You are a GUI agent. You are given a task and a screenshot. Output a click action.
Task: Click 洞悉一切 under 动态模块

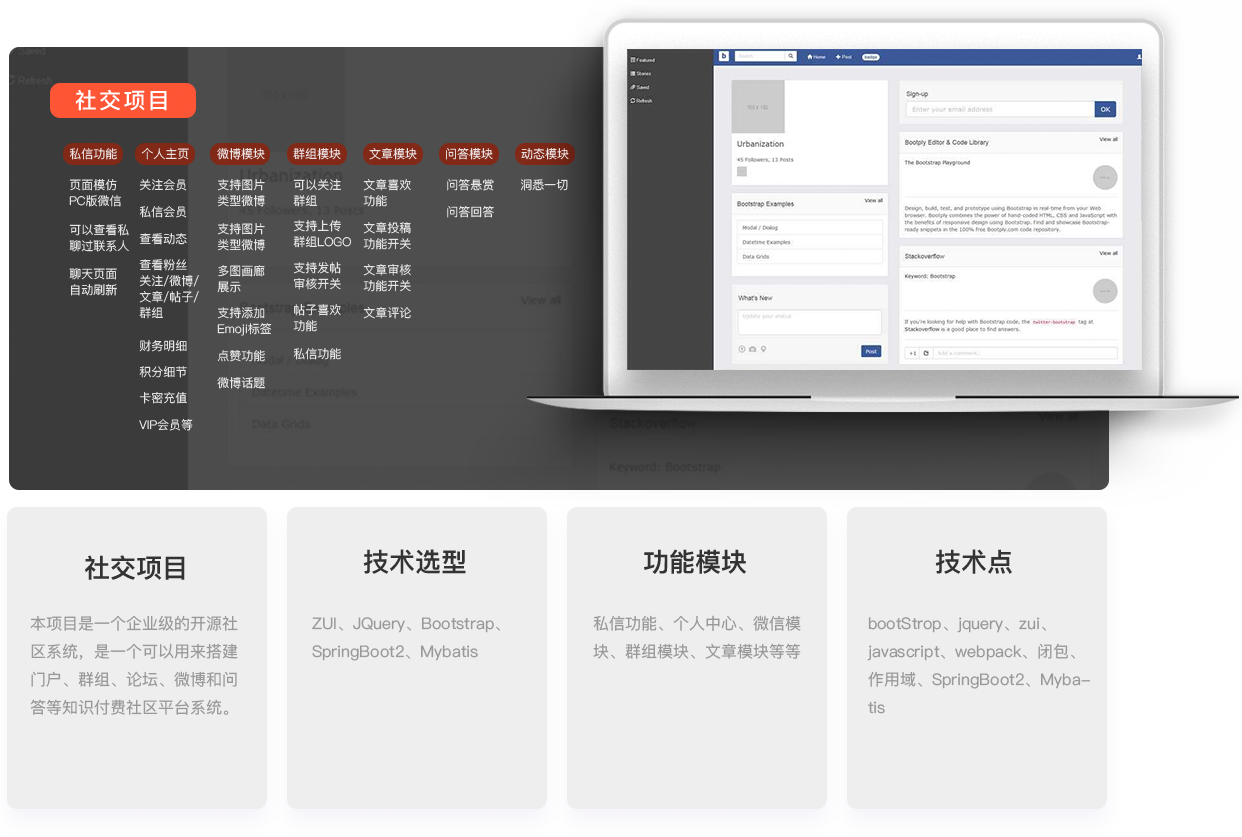tap(544, 185)
